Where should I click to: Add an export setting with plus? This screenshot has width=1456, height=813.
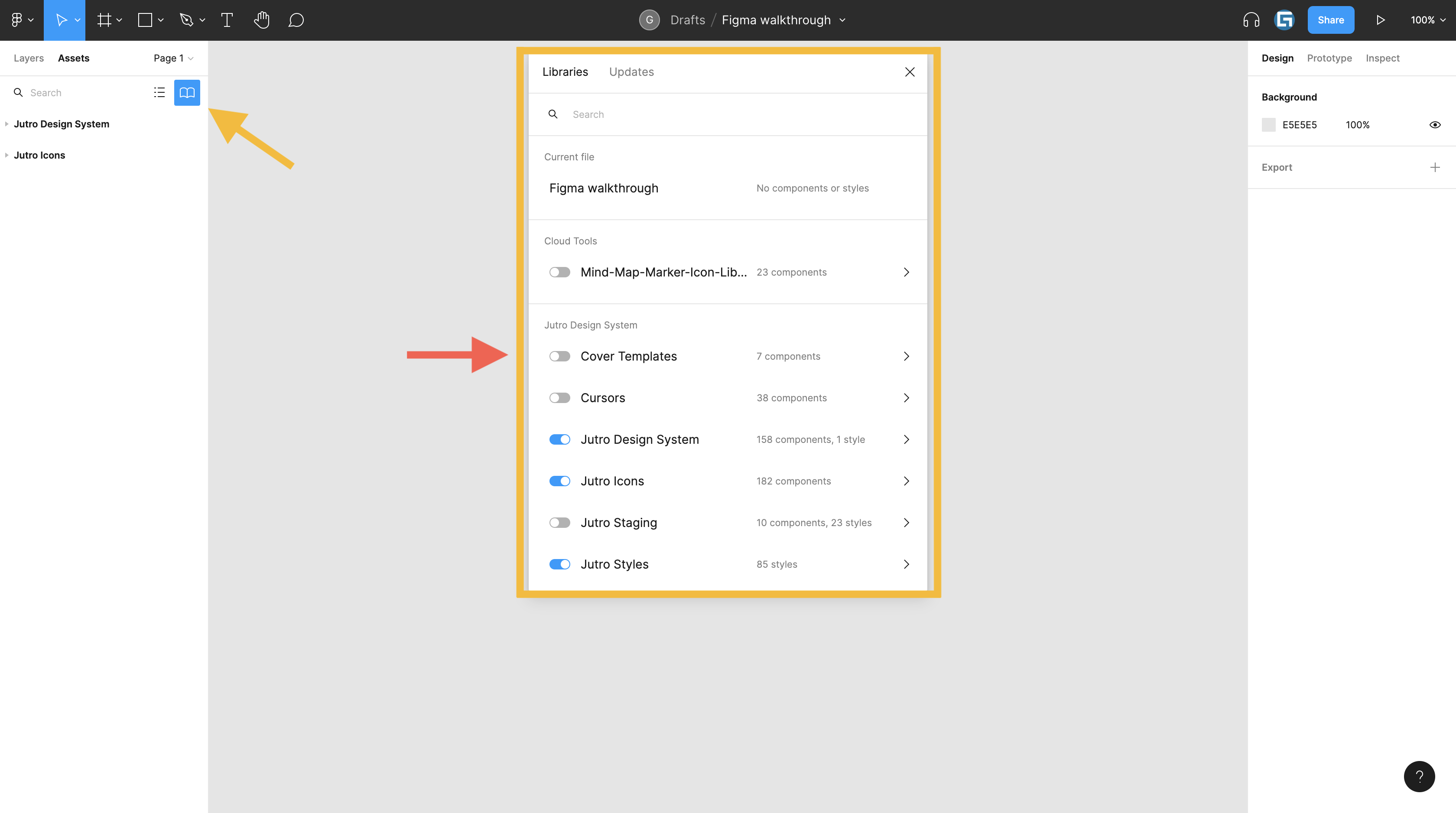click(1435, 167)
